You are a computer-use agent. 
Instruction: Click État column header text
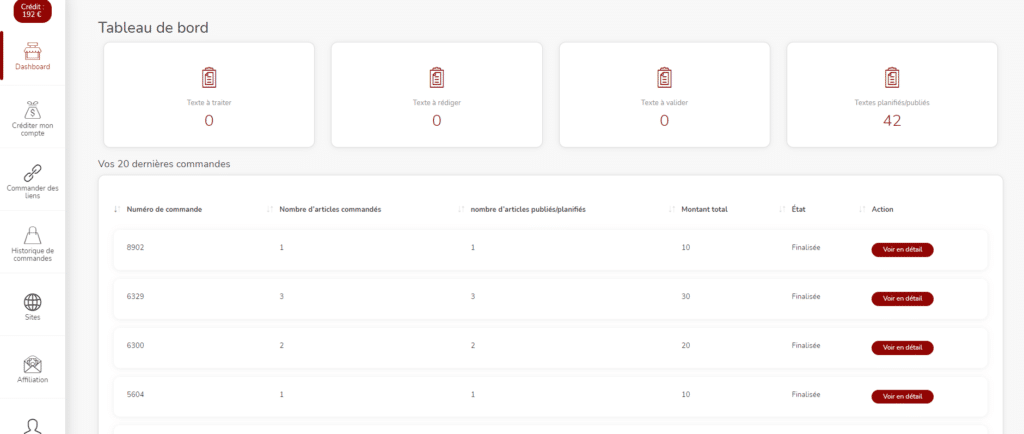click(x=799, y=209)
